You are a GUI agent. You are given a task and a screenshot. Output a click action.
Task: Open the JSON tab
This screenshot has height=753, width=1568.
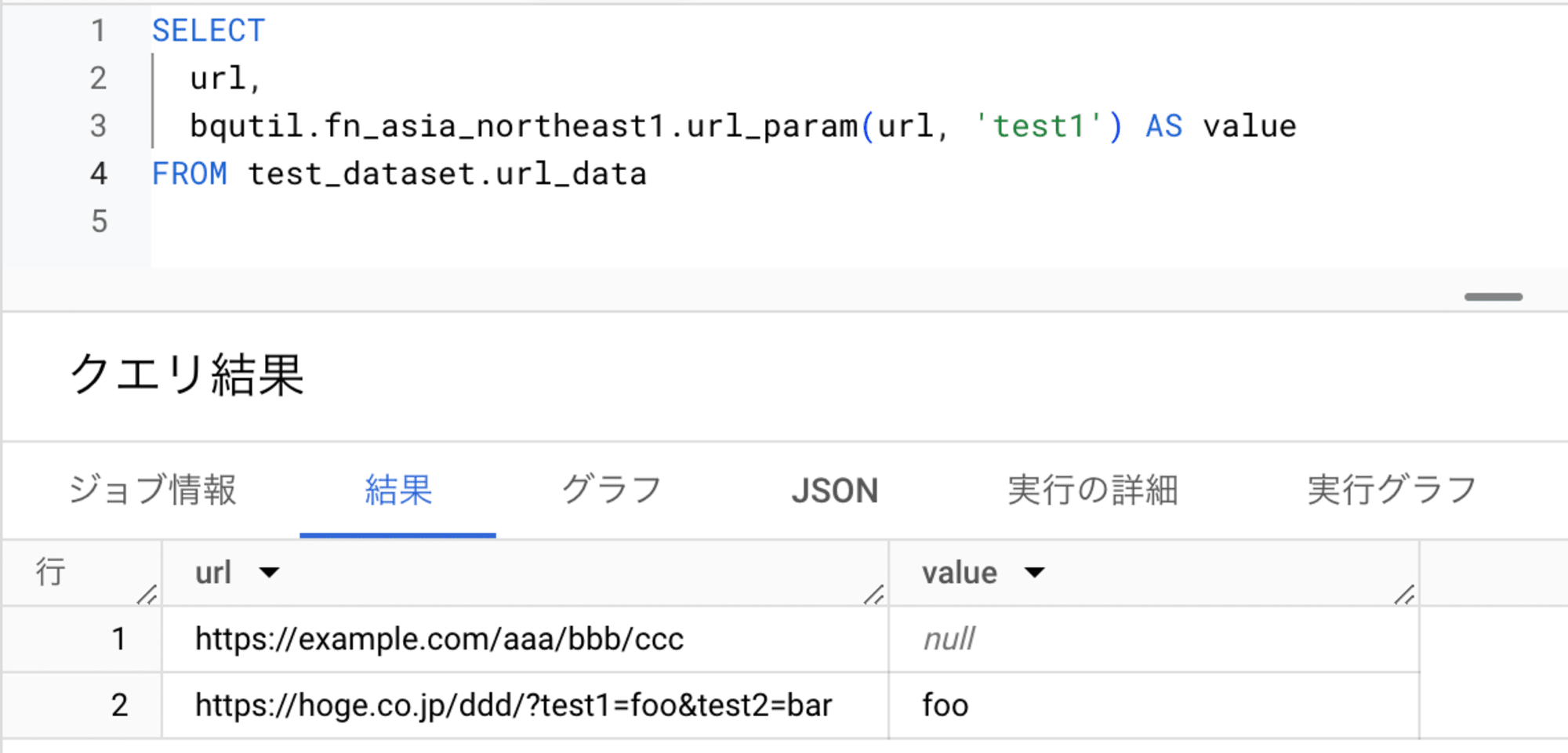tap(835, 491)
